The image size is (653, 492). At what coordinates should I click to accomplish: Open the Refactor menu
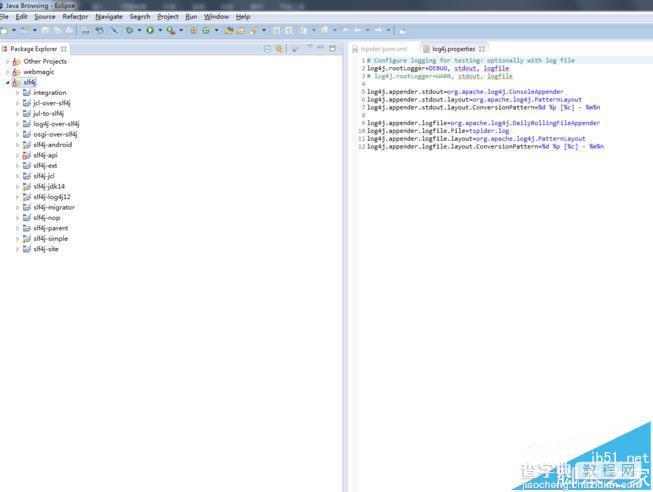[x=75, y=17]
